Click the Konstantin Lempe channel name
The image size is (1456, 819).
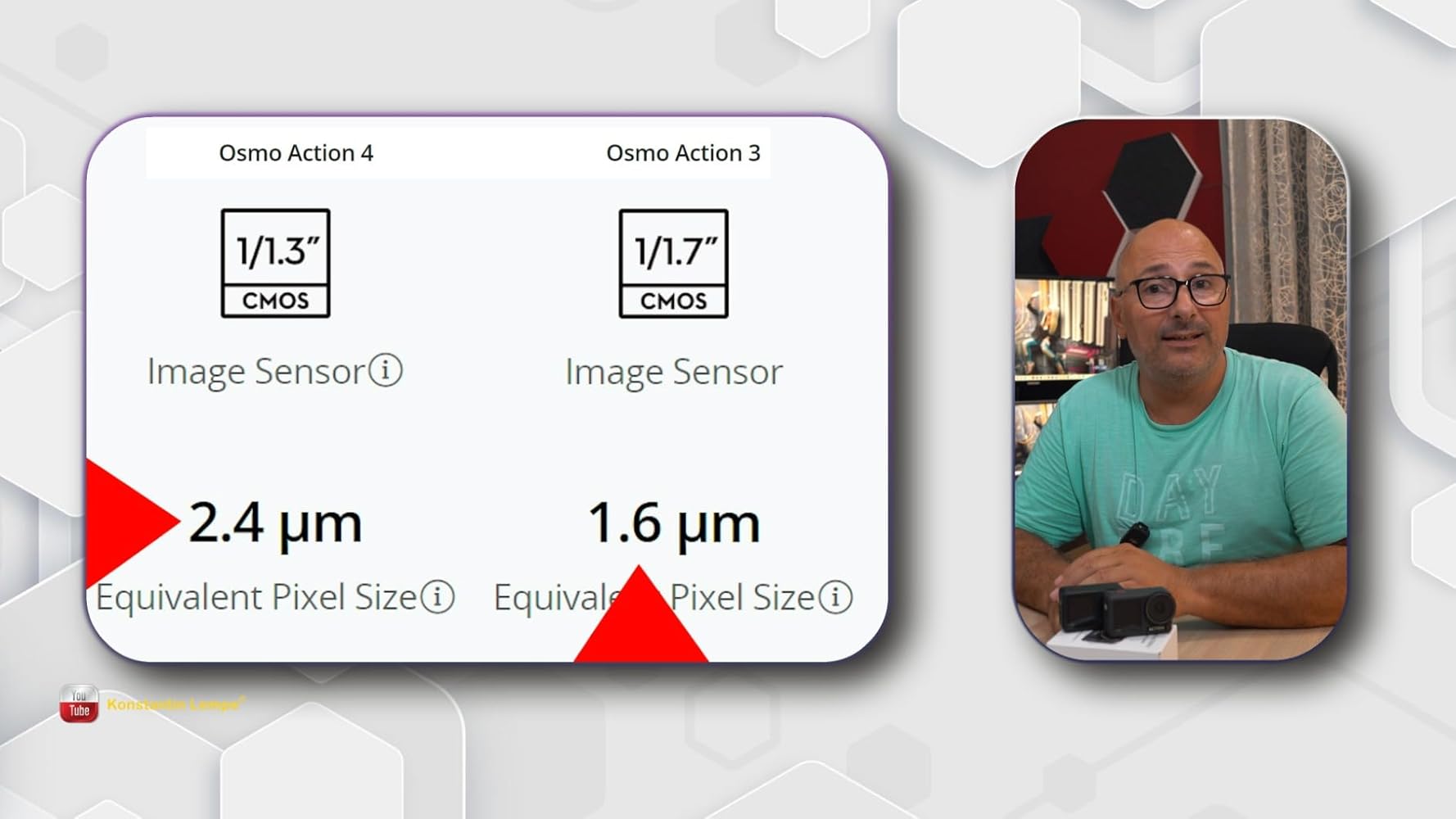(175, 704)
